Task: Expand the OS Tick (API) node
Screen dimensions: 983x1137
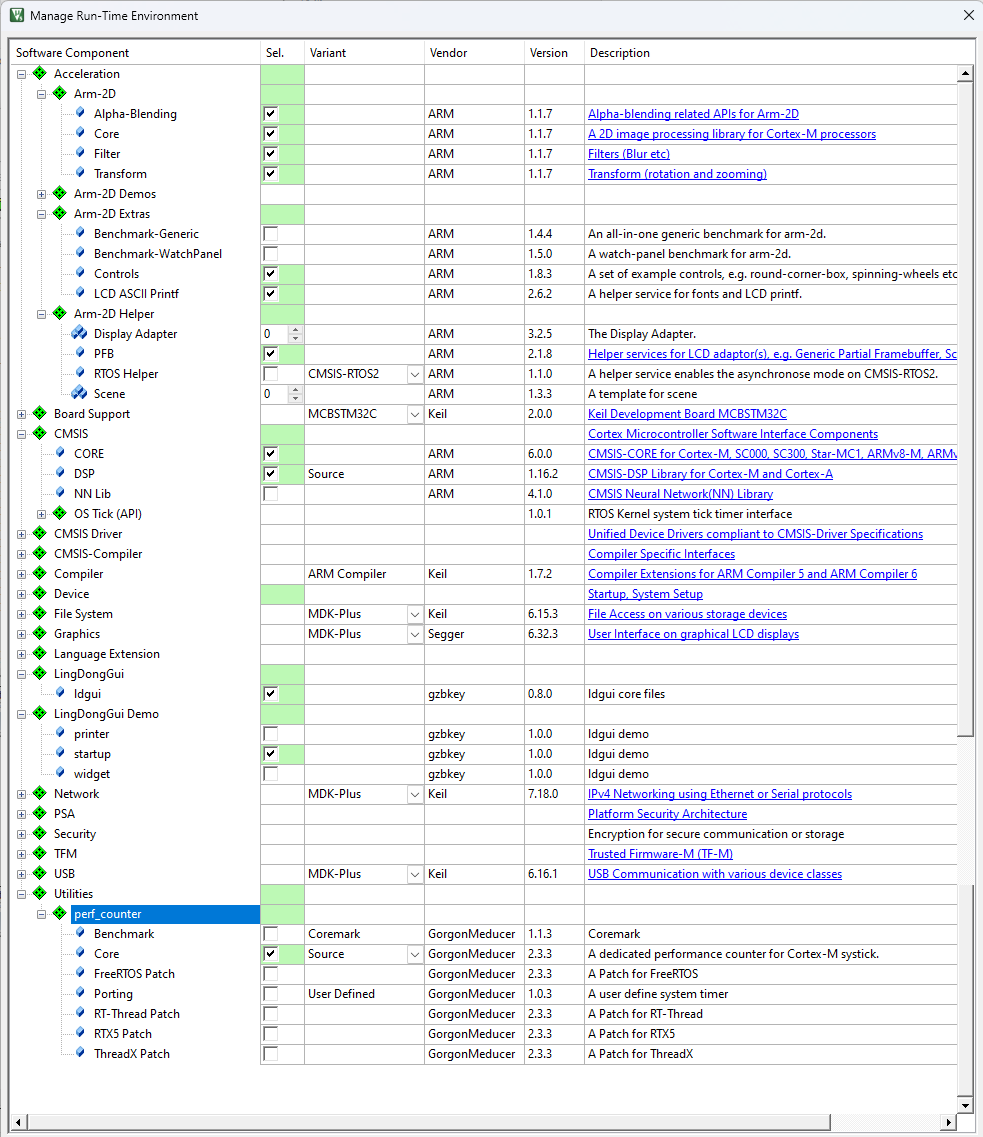Action: [41, 514]
